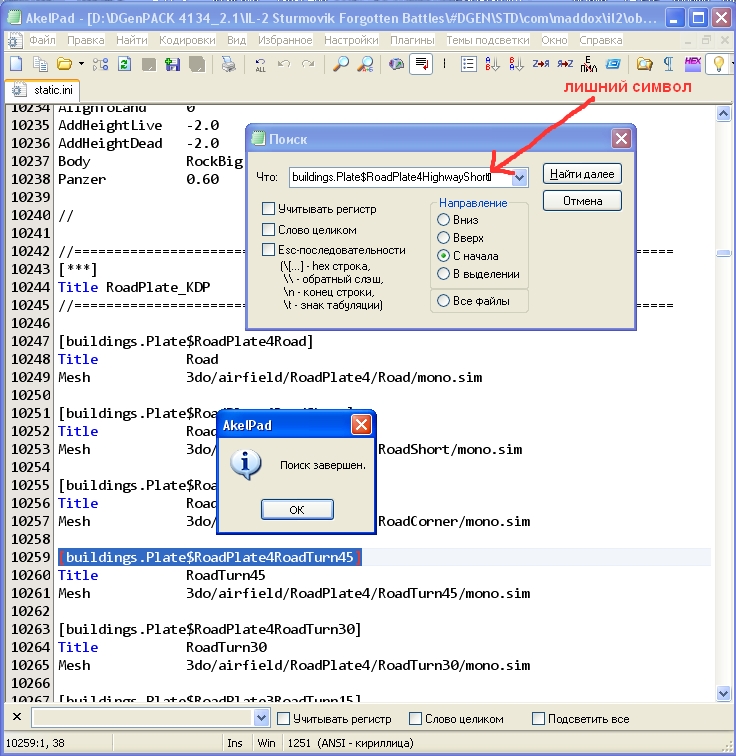Print the document using printer icon
Screen dimensions: 736x756
pos(228,64)
